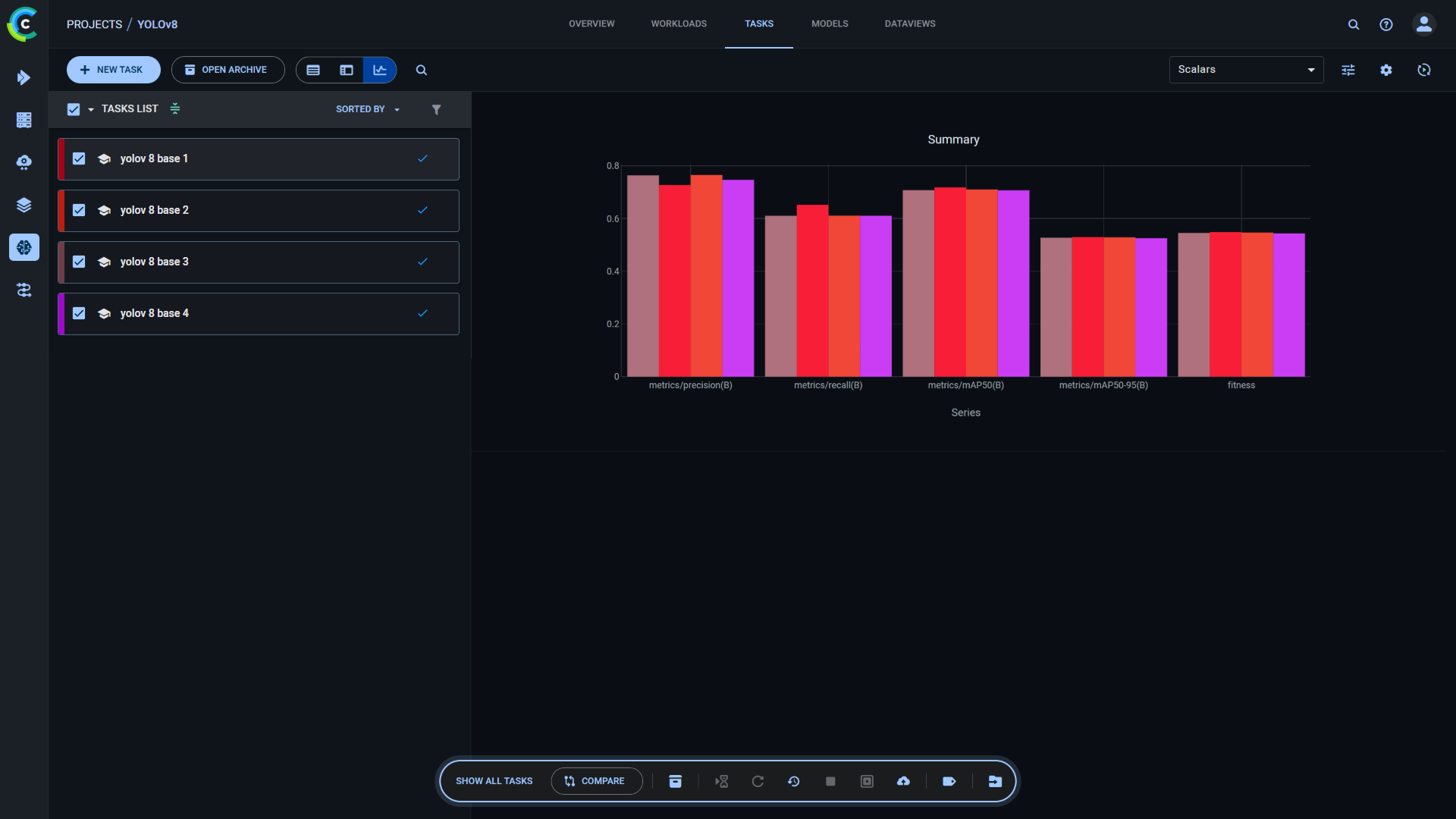Open the user profile avatar
1456x819 pixels.
[1424, 24]
